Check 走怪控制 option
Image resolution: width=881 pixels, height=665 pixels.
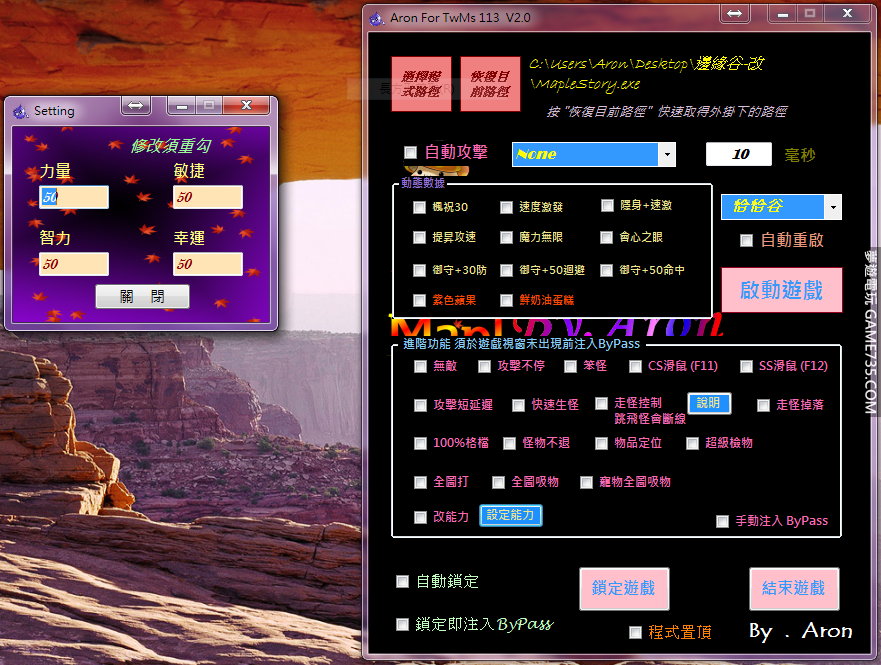click(x=601, y=403)
